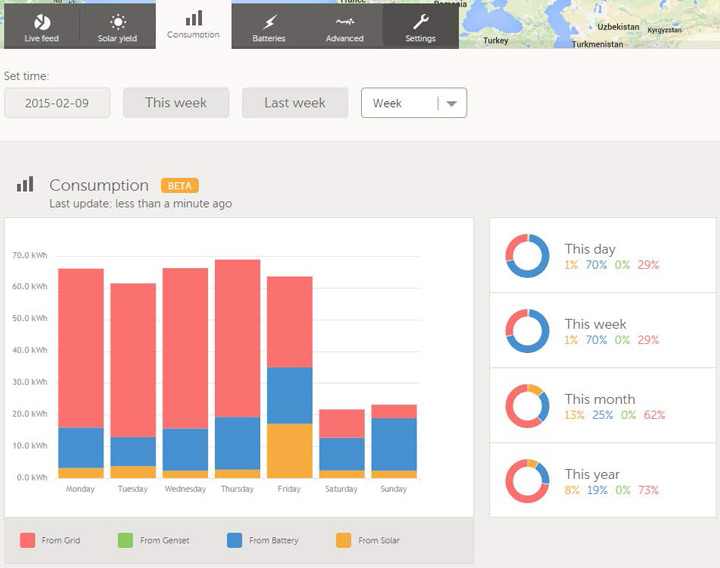Click the This month 13% value
The image size is (720, 568).
point(574,415)
